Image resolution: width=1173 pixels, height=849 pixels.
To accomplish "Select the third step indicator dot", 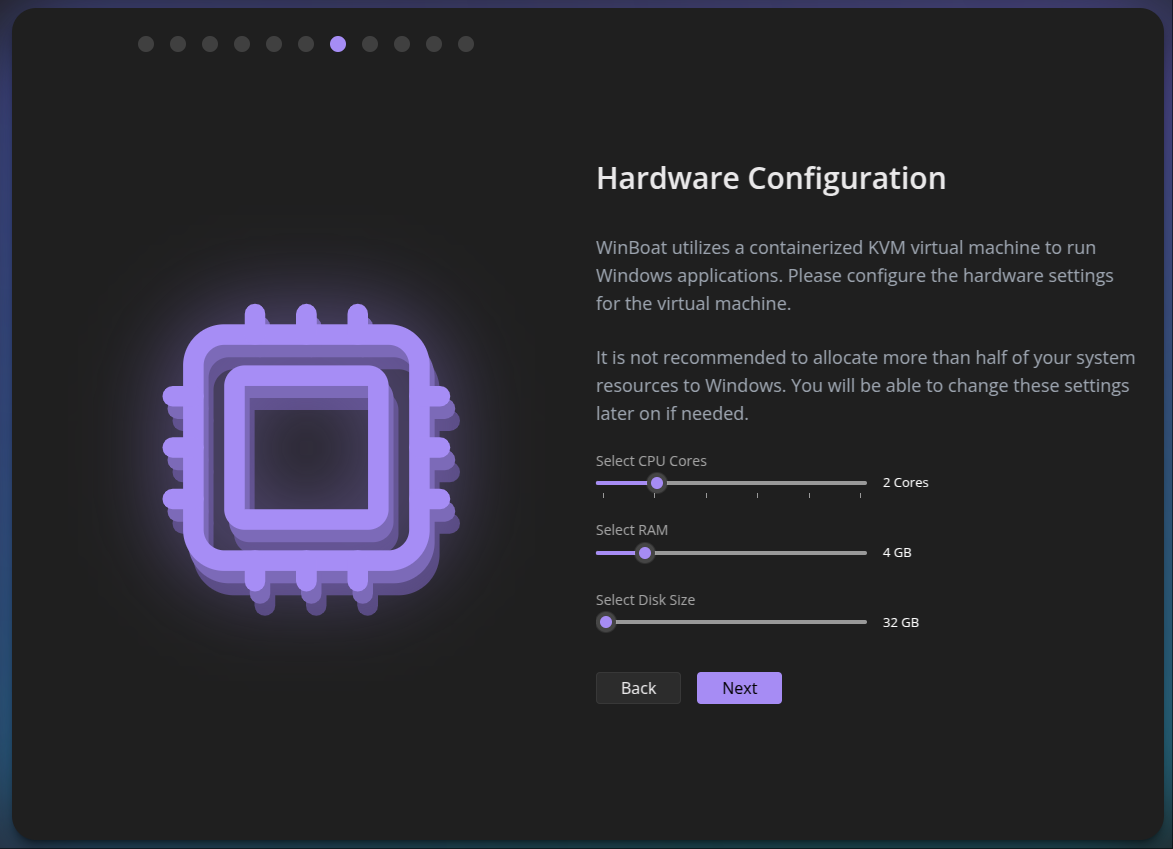I will pyautogui.click(x=210, y=44).
